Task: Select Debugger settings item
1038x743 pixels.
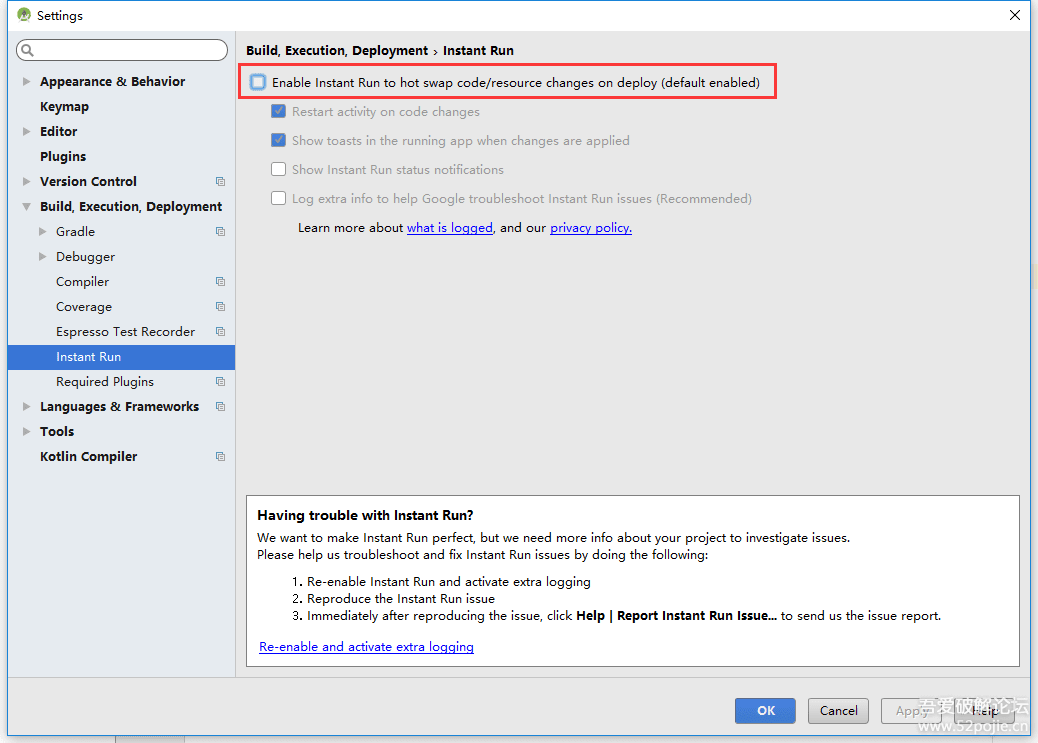Action: (85, 256)
